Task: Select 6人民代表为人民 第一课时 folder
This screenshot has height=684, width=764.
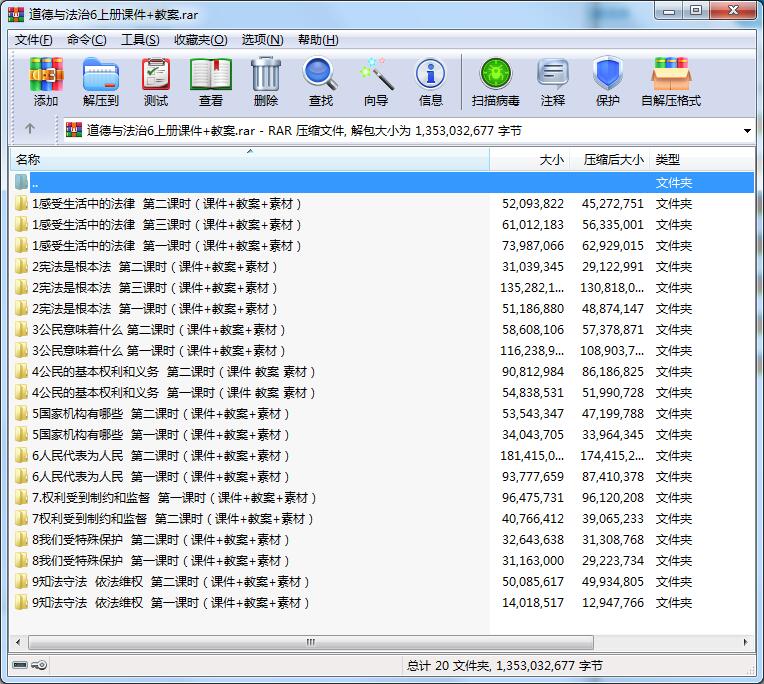Action: pyautogui.click(x=160, y=476)
